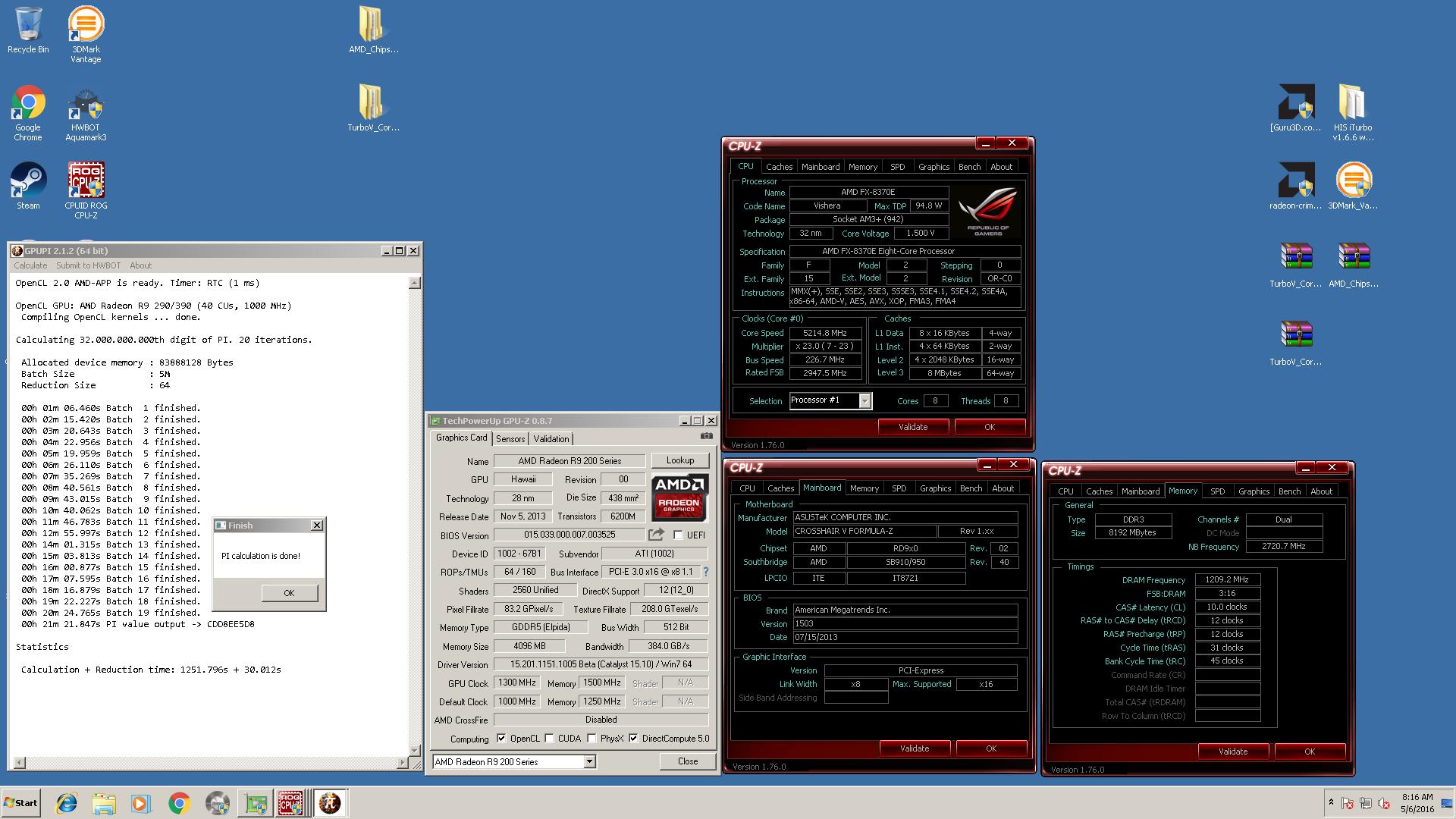
Task: Click OK in Mainboard CPU-Z window
Action: pos(990,748)
